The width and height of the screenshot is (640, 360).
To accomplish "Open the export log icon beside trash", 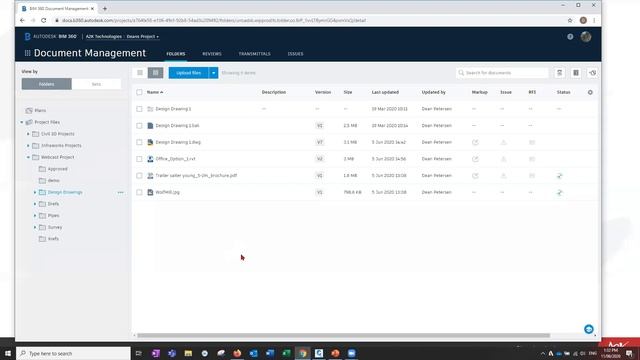I will 576,73.
